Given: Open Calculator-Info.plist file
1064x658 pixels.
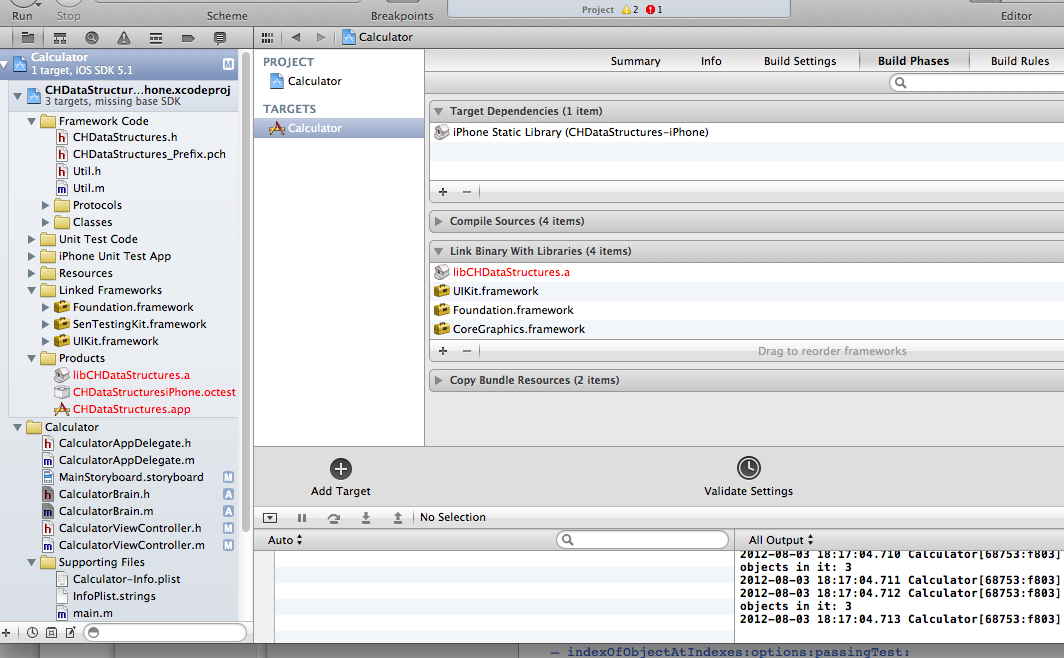Looking at the screenshot, I should [126, 579].
